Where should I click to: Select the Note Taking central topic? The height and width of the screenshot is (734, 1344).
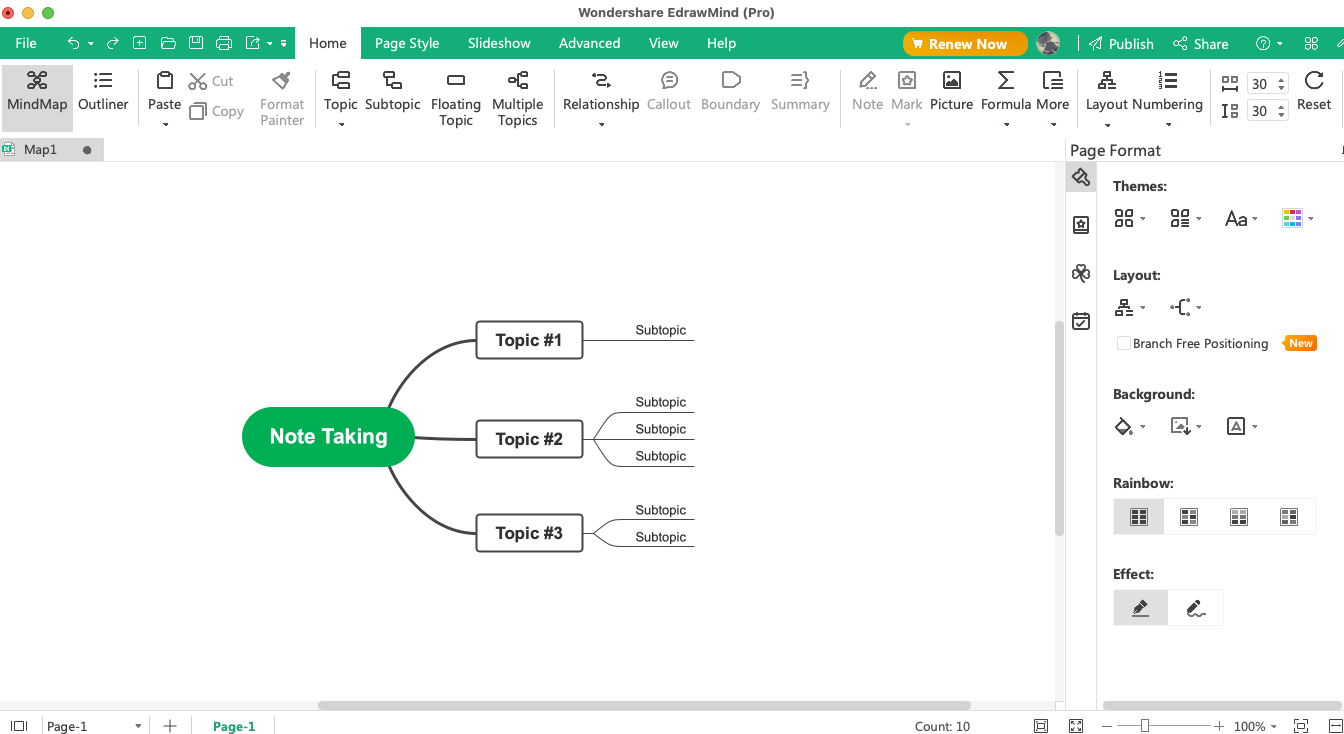[328, 437]
